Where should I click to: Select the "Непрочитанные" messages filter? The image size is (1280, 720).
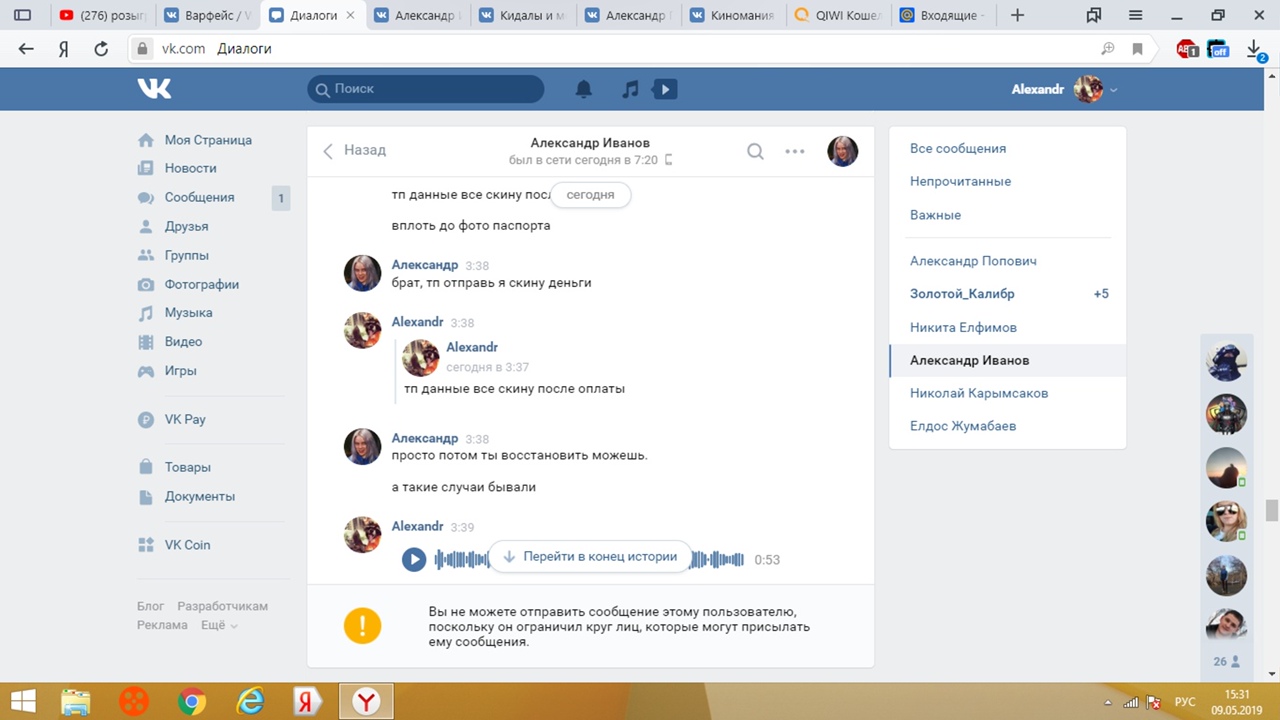[x=960, y=181]
